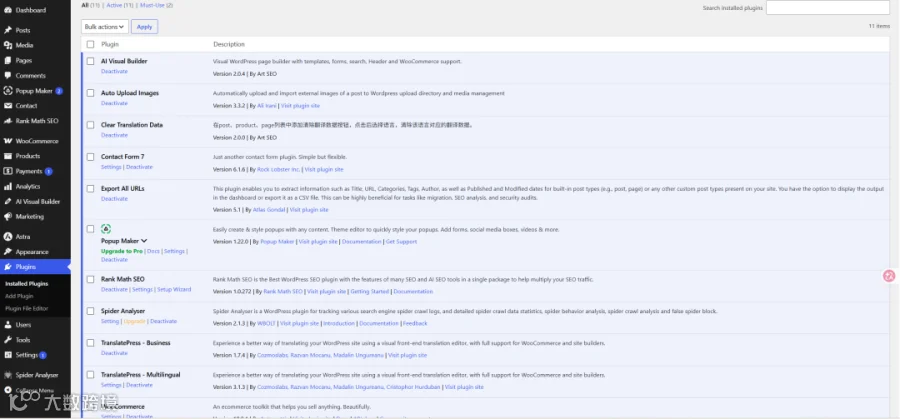Check the Spider Analyser plugin checkbox
This screenshot has height=419, width=900.
coord(90,311)
